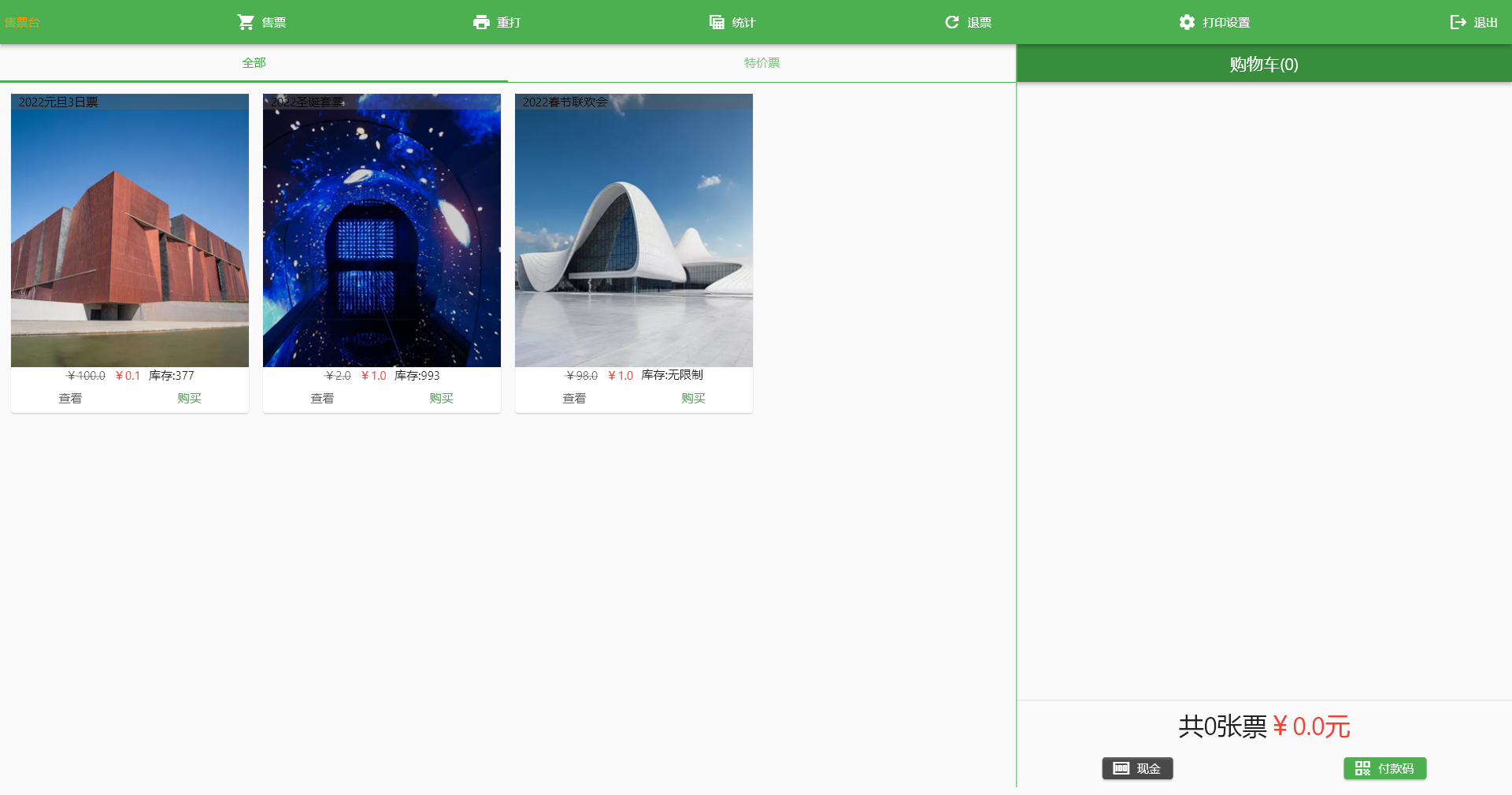Click 购买 on the 2022春节联欢会 card
The image size is (1512, 795).
pos(693,398)
